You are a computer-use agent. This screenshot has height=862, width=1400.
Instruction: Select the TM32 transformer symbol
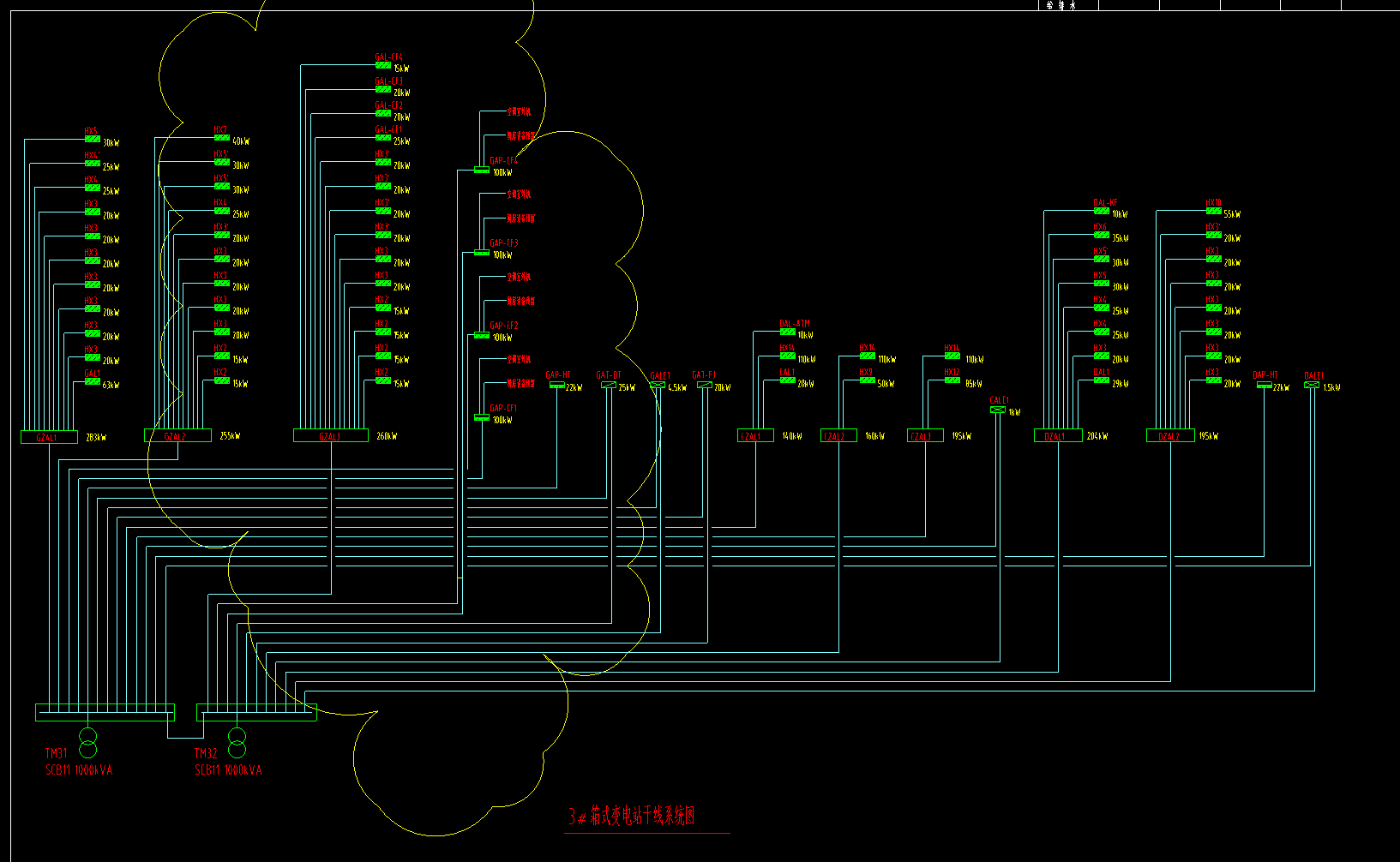pyautogui.click(x=237, y=743)
